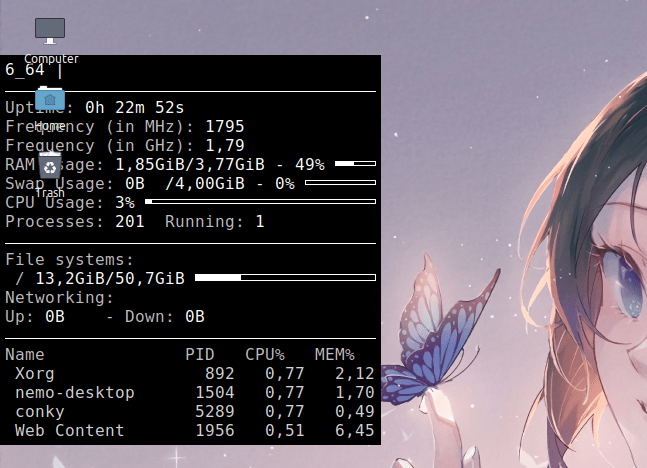Screen dimensions: 647x468
Task: Click the Processes count 201
Action: pos(129,221)
